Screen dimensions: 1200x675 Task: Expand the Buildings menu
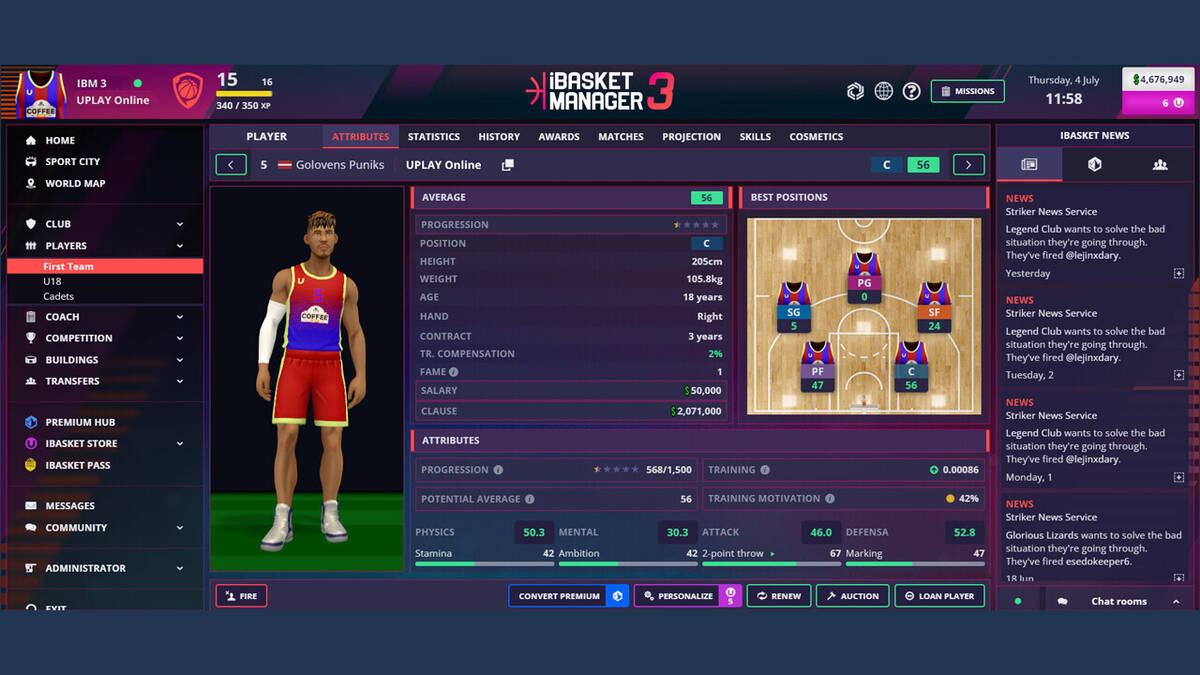coord(105,360)
